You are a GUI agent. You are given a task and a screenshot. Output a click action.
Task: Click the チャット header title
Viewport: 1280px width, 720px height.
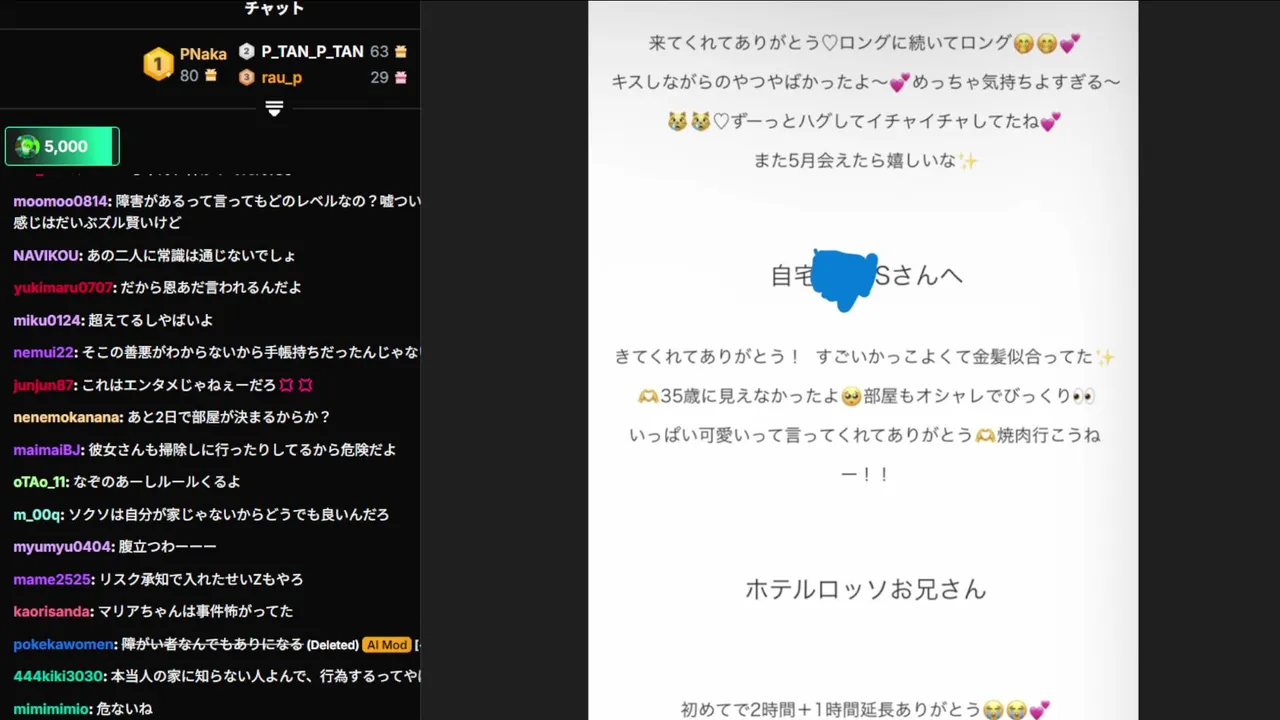coord(274,9)
